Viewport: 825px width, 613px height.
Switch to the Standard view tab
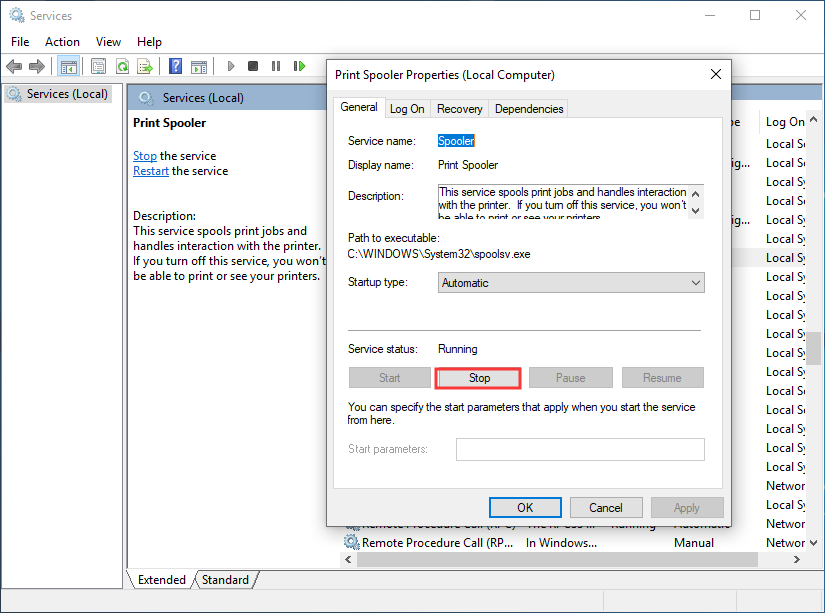(x=225, y=579)
